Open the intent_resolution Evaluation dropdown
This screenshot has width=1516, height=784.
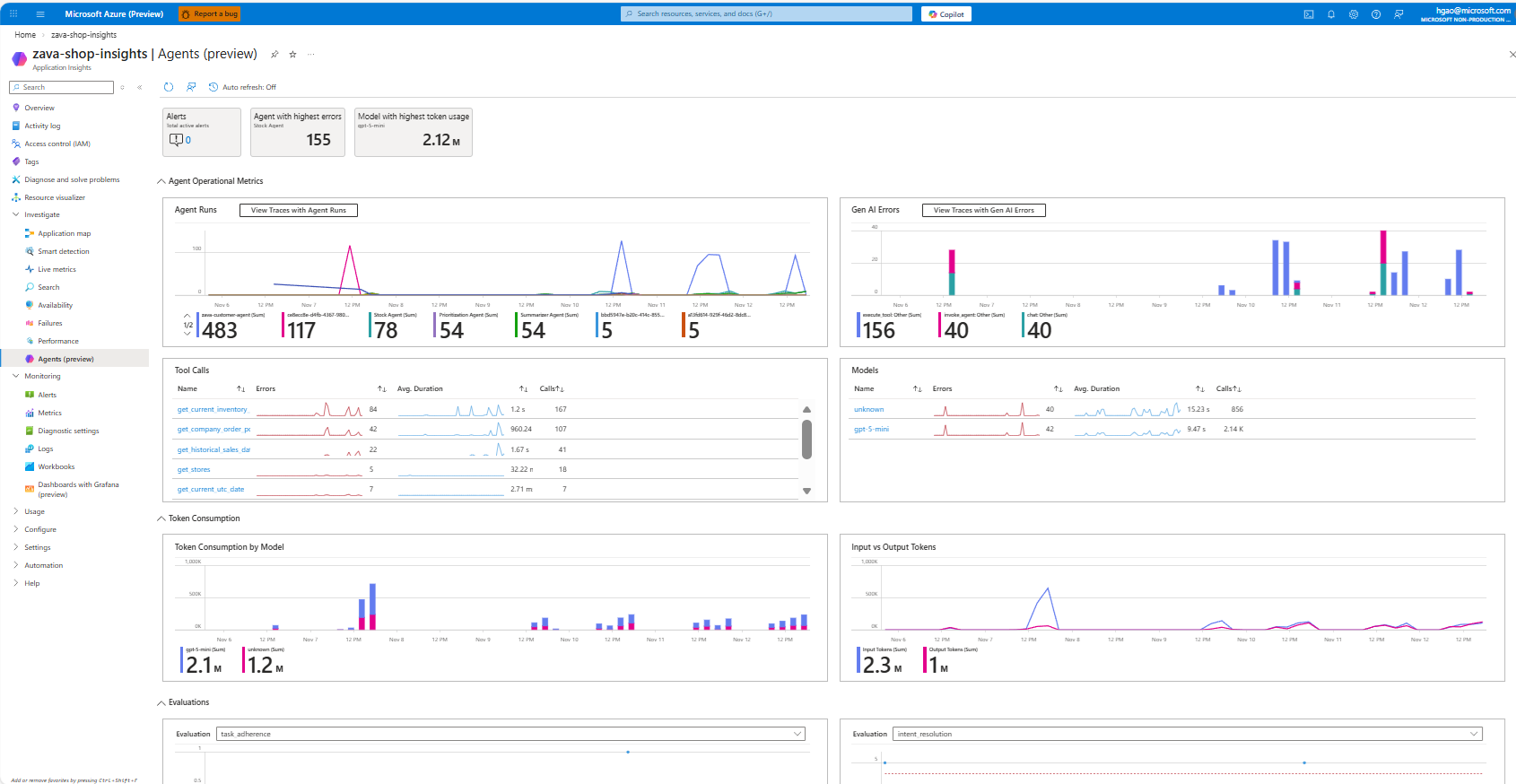pos(1188,734)
